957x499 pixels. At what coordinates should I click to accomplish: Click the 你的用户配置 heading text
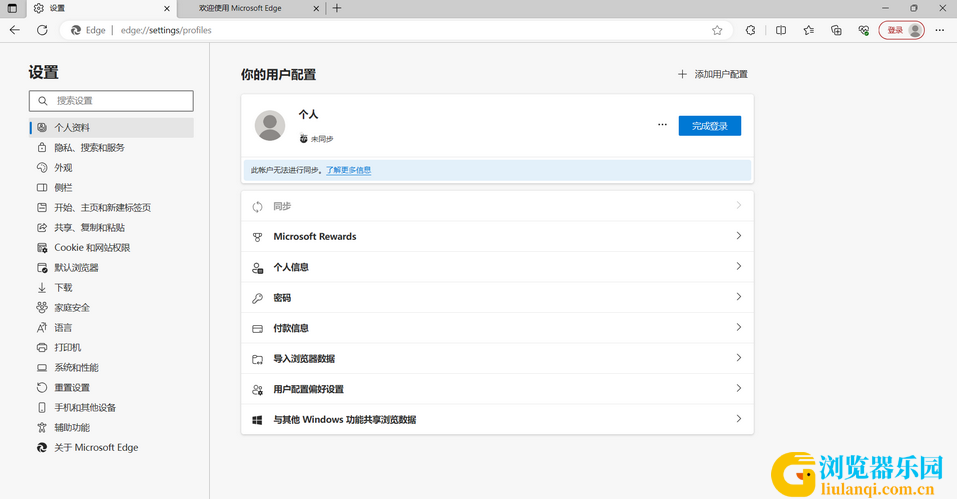[278, 74]
